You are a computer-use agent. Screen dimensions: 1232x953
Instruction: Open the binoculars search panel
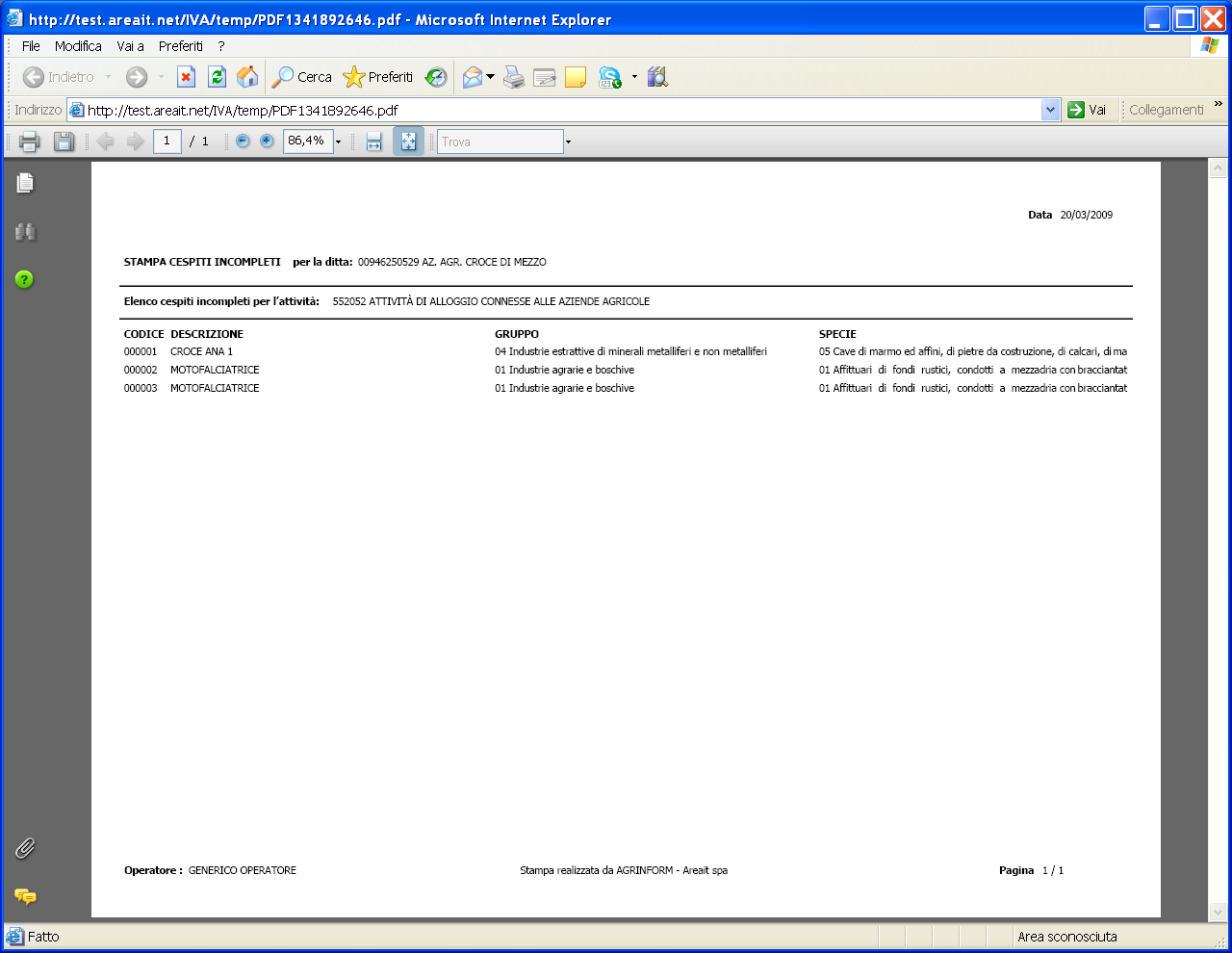click(x=25, y=231)
